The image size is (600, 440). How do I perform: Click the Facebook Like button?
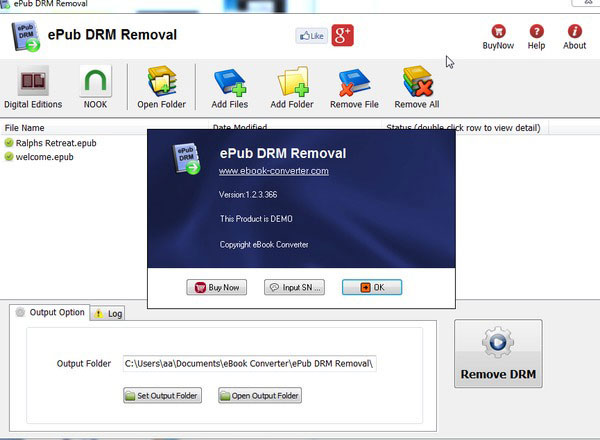tap(311, 36)
